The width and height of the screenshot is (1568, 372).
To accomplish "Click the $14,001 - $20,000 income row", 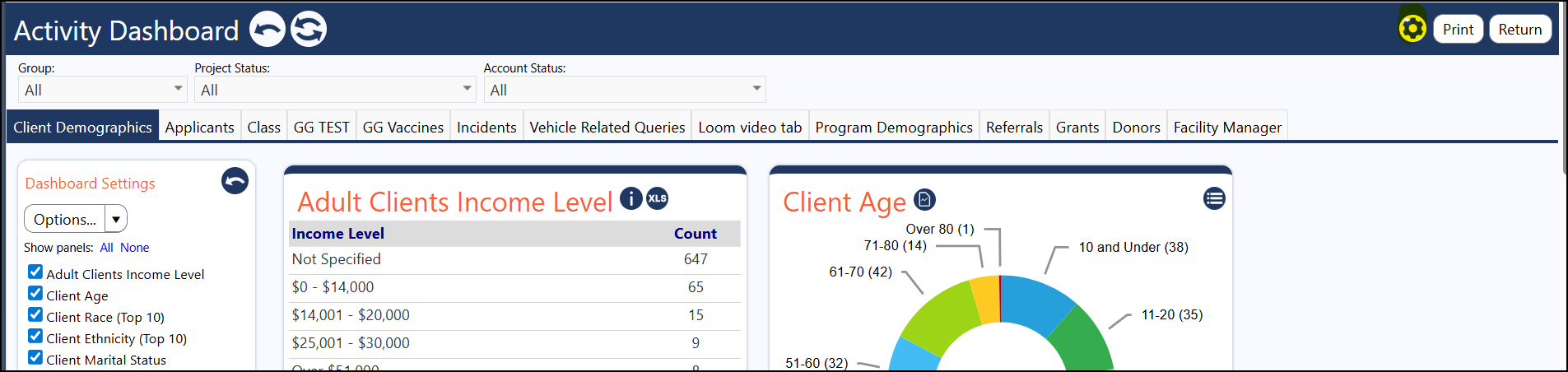I will point(515,315).
